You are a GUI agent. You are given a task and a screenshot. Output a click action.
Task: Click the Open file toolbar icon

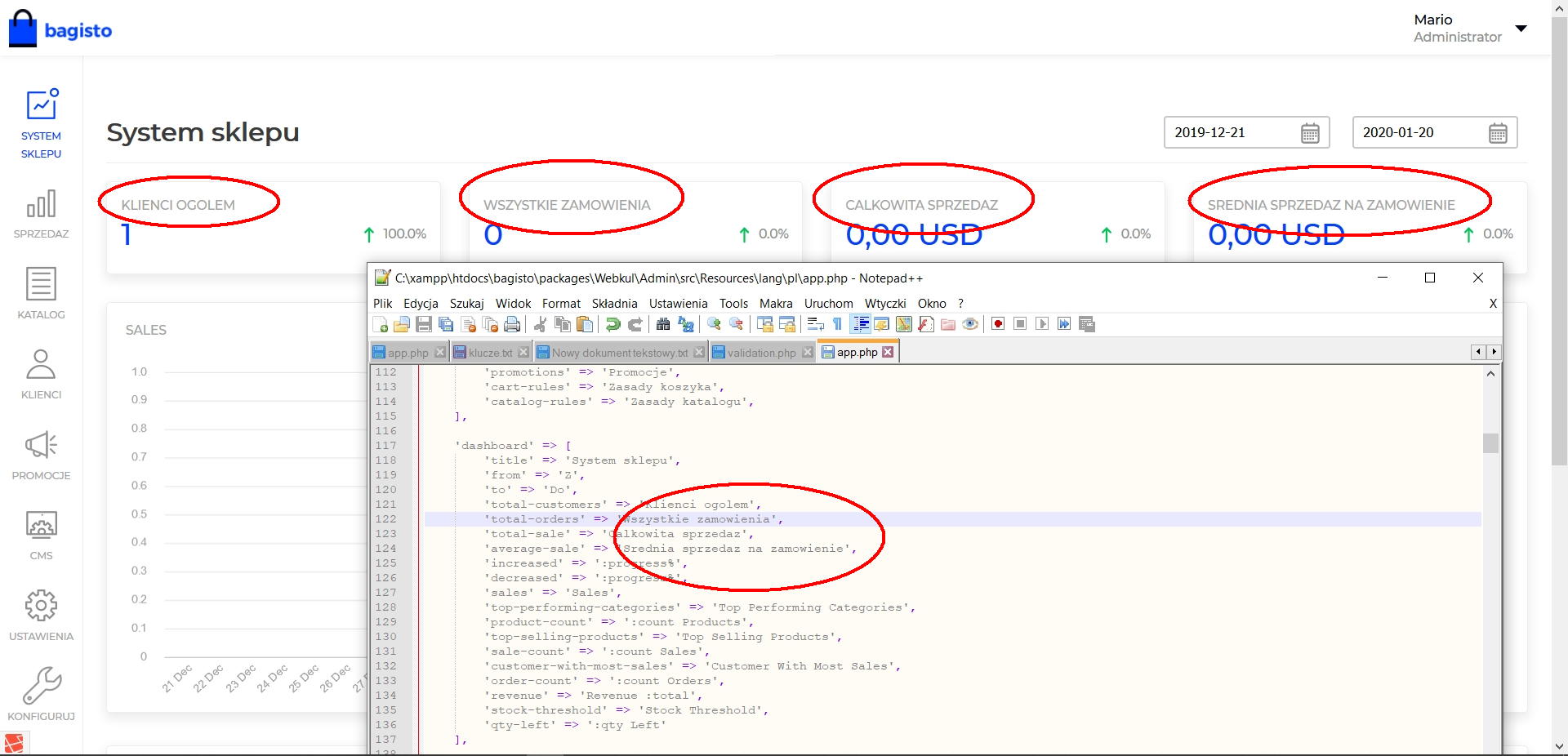[401, 324]
